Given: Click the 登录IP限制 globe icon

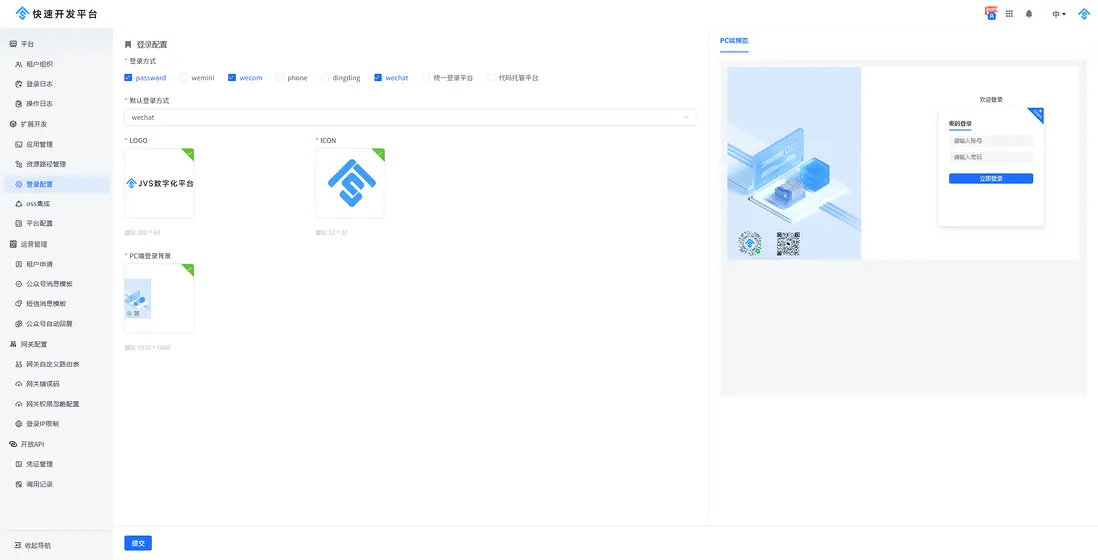Looking at the screenshot, I should coord(19,424).
